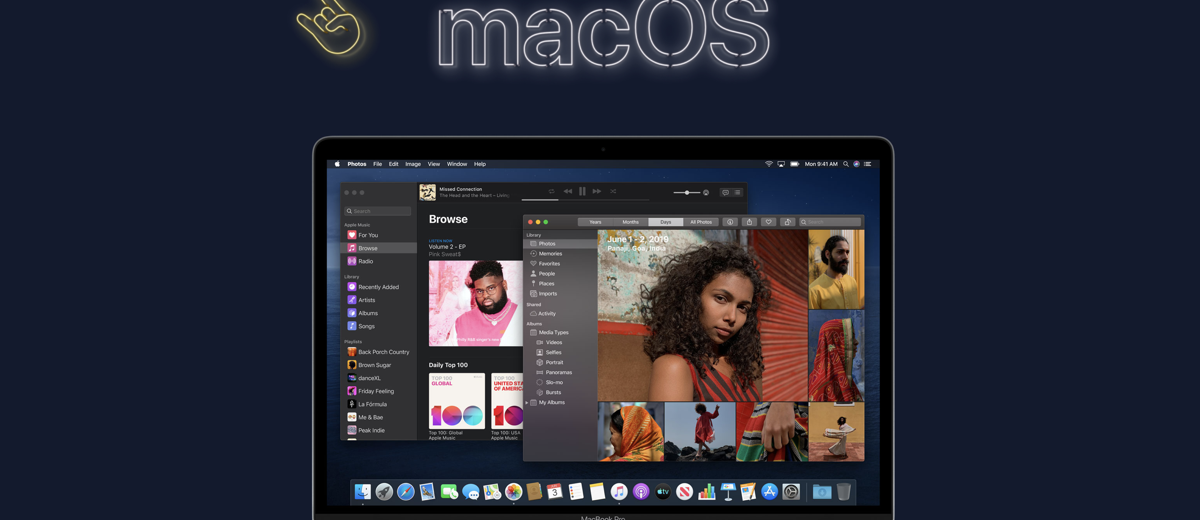Skip to next track in Music
Screen dimensions: 1200x520
tap(597, 191)
